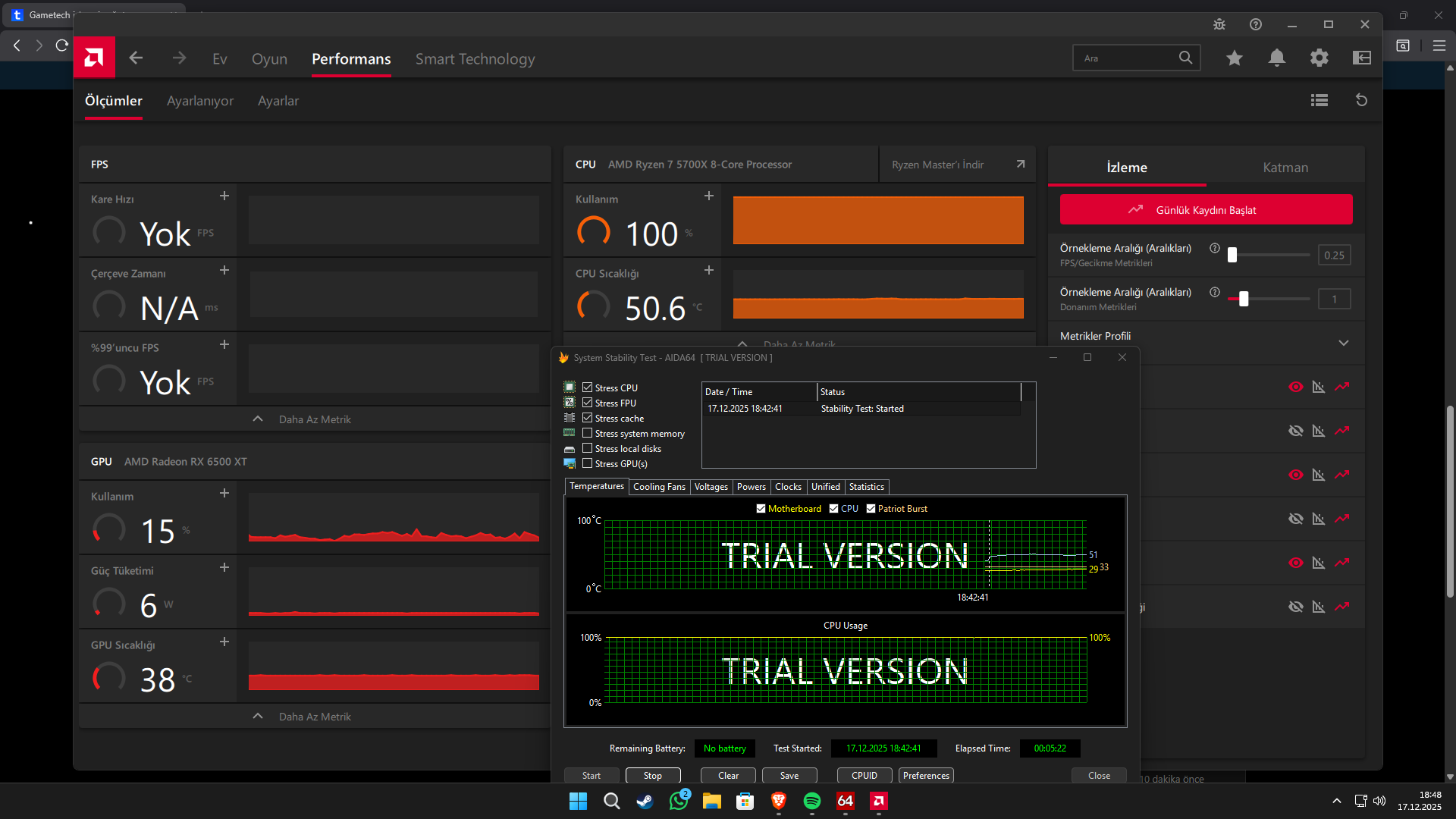Add CPU Kullanım metric with plus

pyautogui.click(x=709, y=196)
